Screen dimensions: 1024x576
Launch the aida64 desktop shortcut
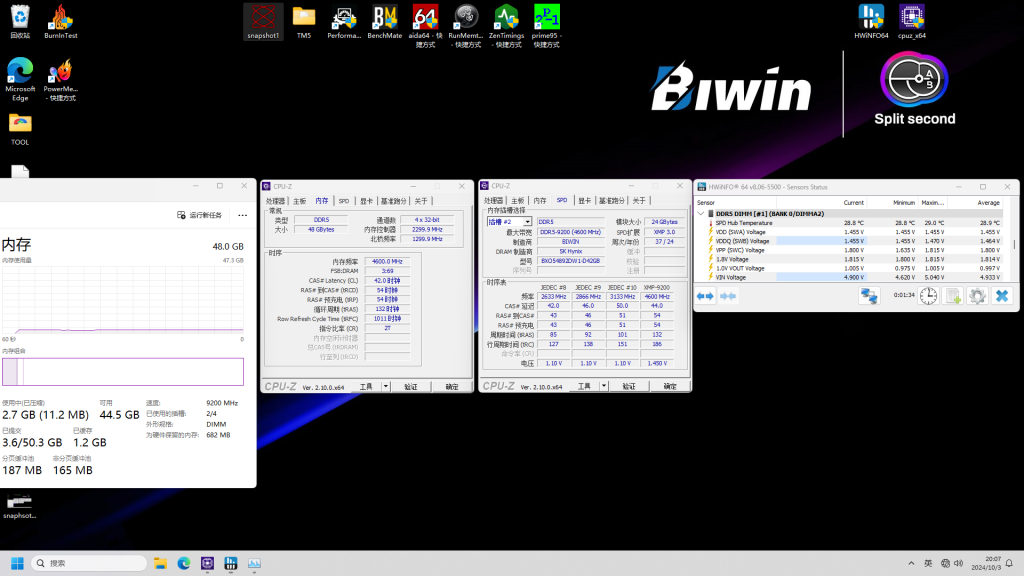pyautogui.click(x=424, y=18)
